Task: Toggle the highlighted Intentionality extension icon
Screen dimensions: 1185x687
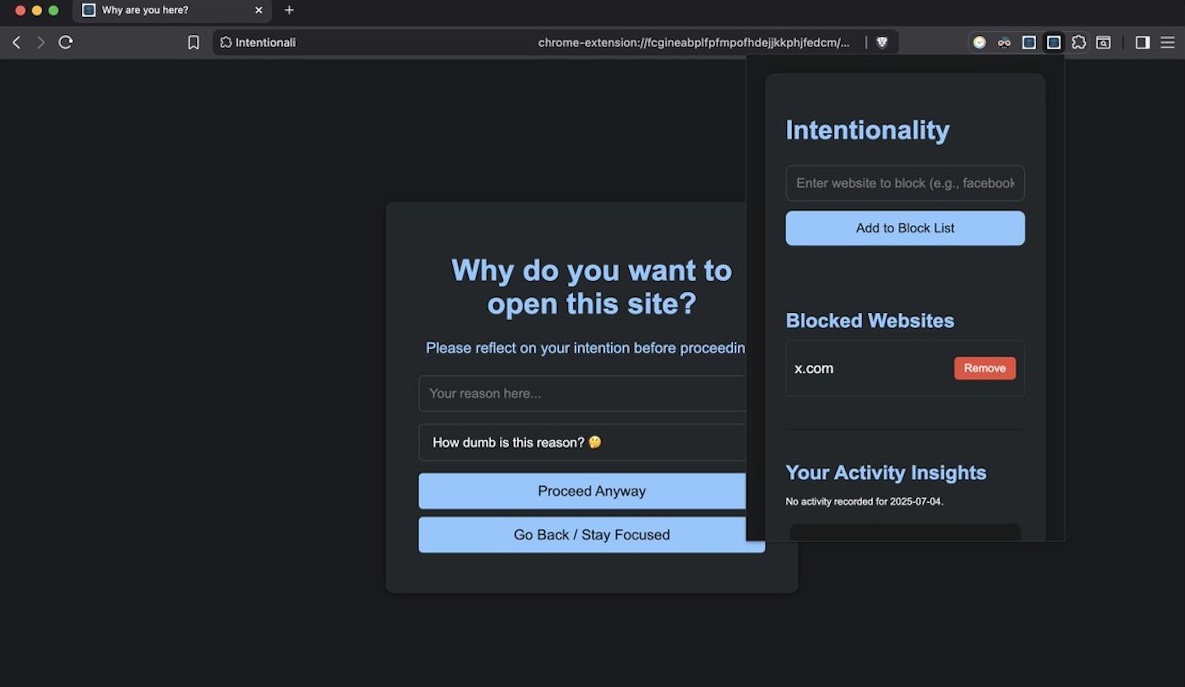Action: 1053,42
